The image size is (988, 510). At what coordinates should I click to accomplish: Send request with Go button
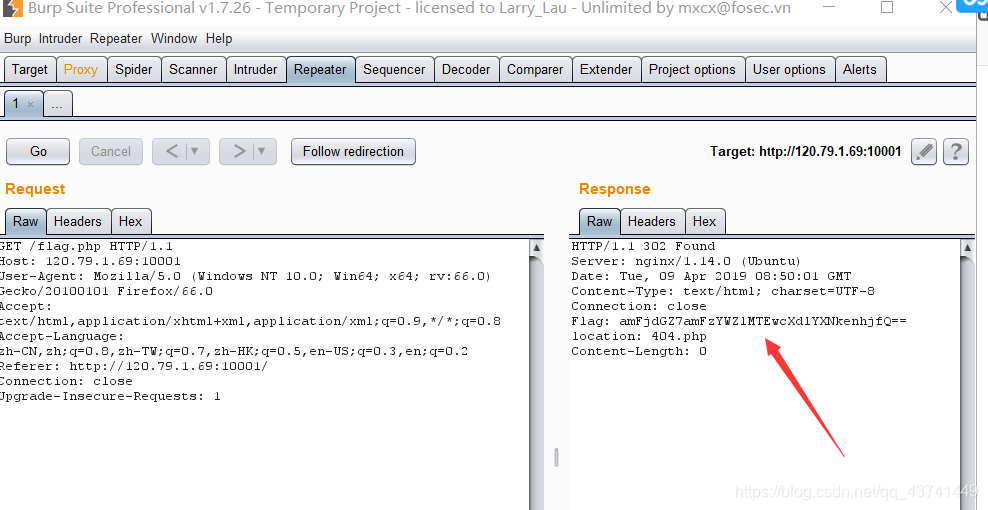pyautogui.click(x=38, y=151)
